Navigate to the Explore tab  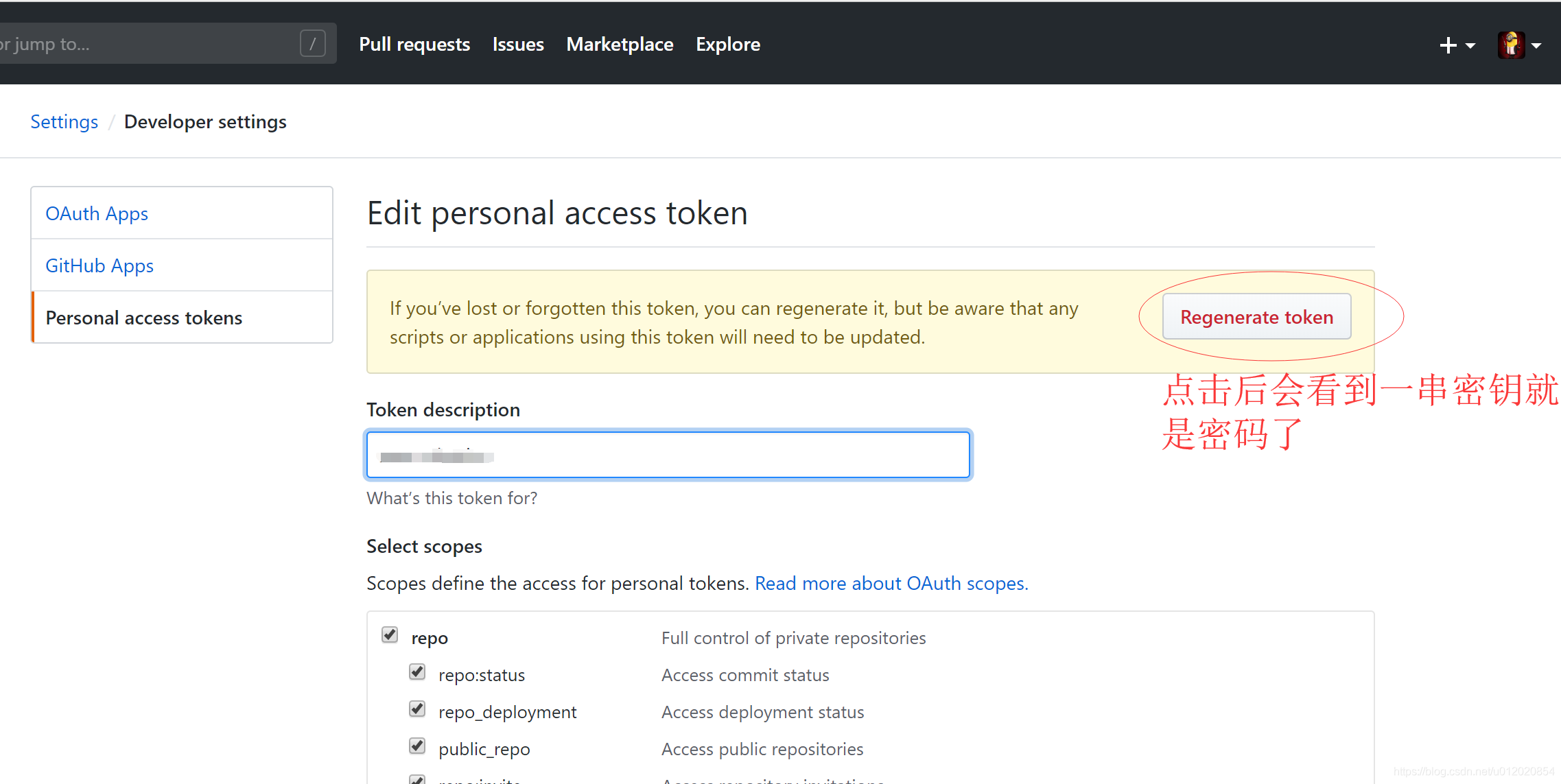pos(726,44)
